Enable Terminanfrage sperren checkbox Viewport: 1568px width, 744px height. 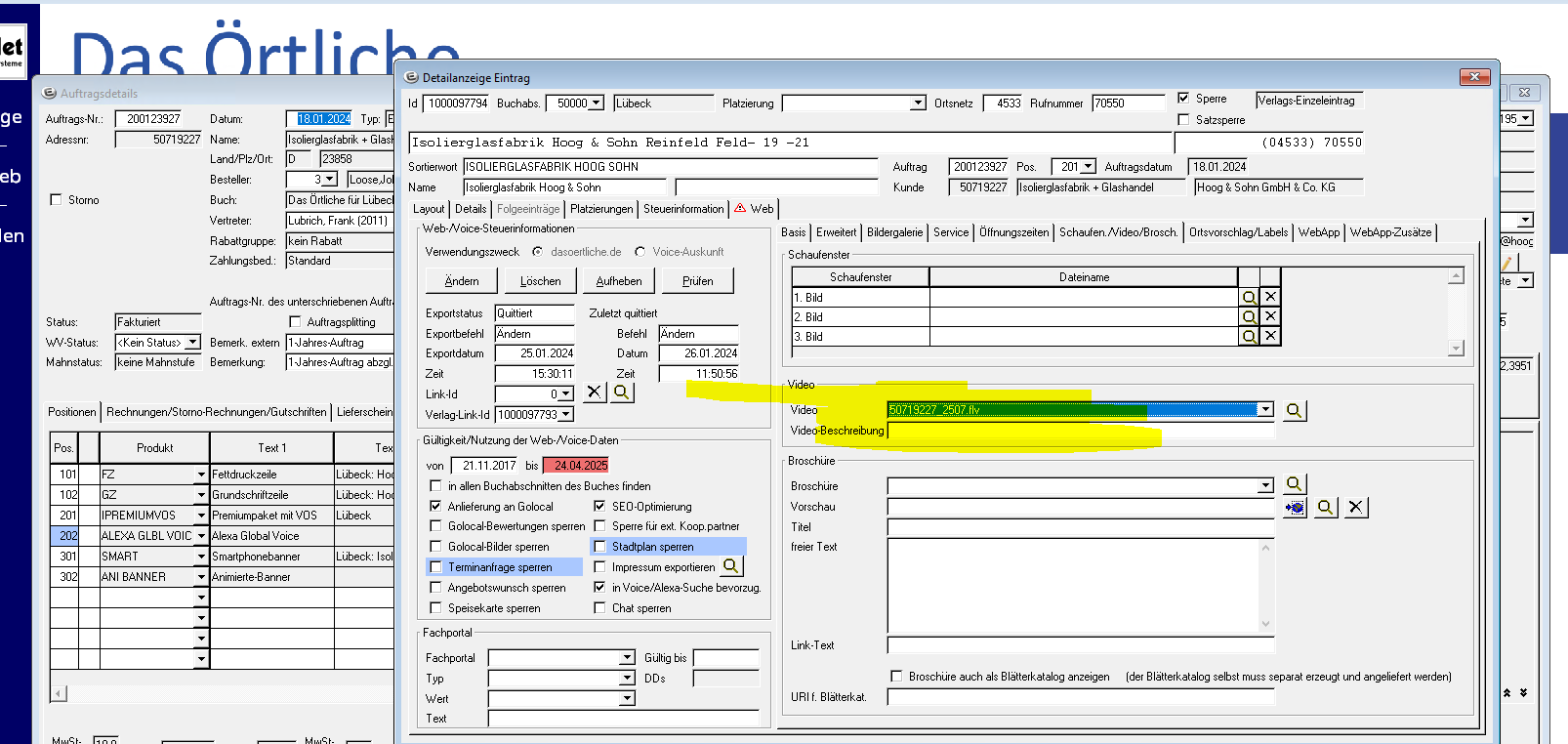pos(435,567)
